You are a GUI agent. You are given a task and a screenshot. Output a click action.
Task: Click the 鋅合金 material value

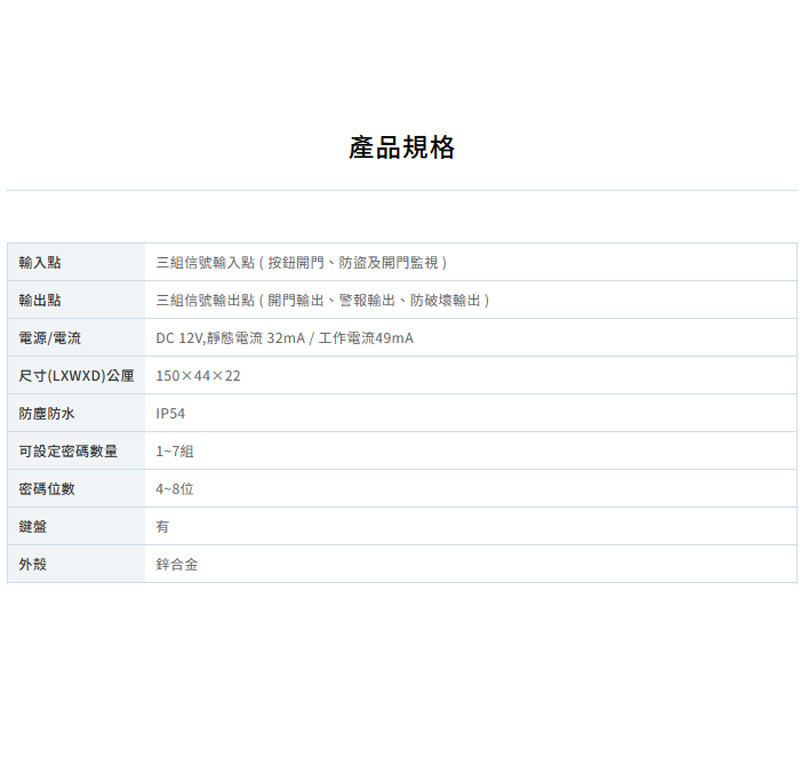[177, 564]
